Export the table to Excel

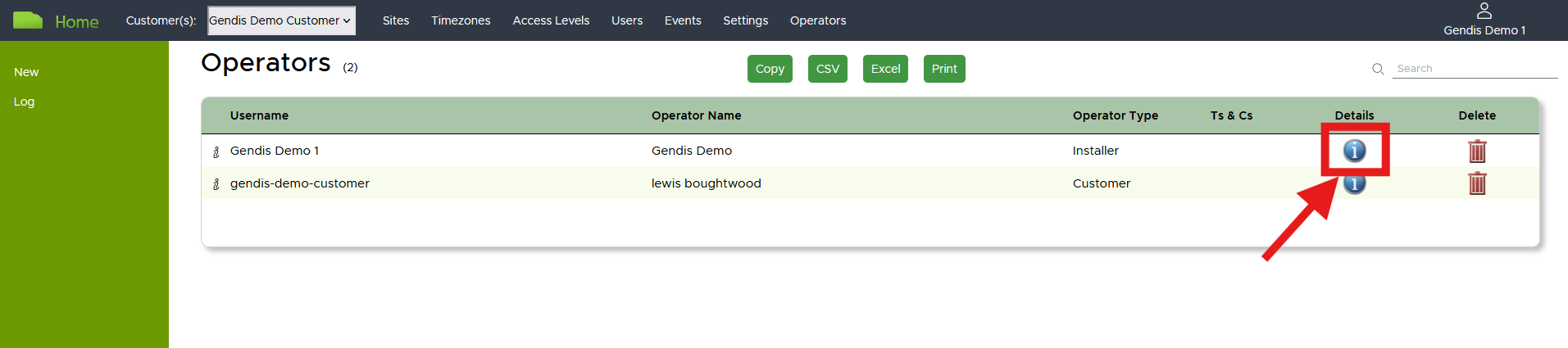click(x=885, y=69)
